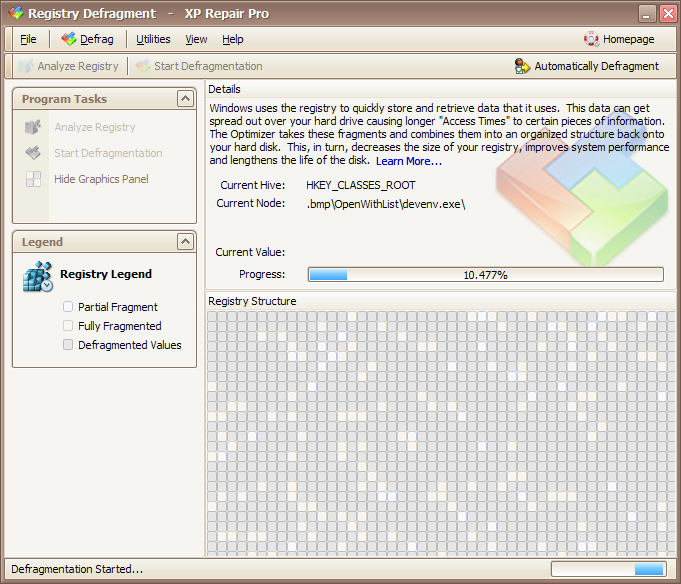The height and width of the screenshot is (584, 681).
Task: Click the XP Repair Pro title bar icon
Action: click(16, 13)
